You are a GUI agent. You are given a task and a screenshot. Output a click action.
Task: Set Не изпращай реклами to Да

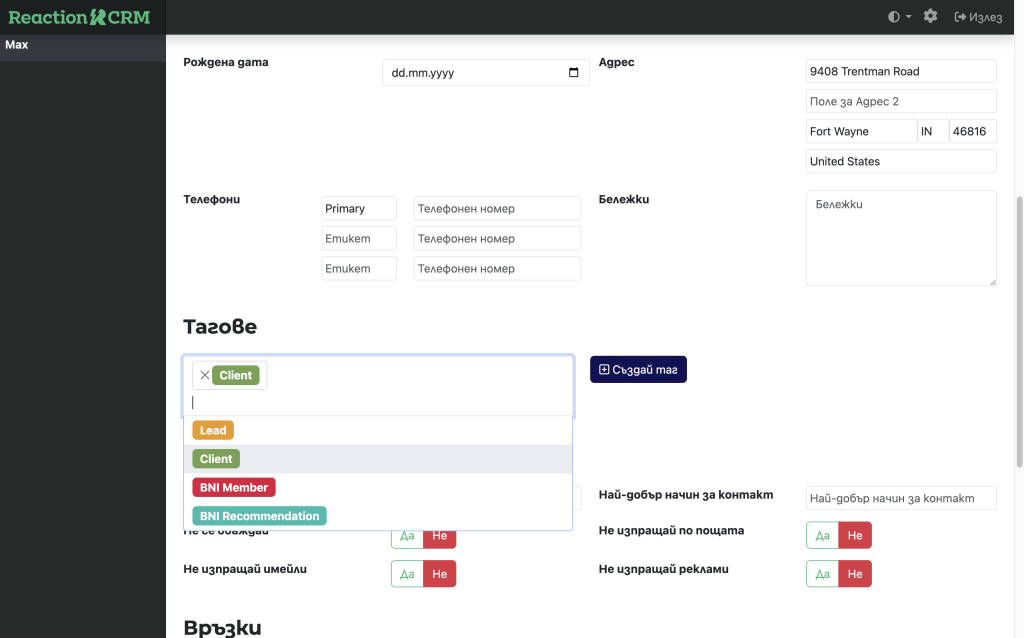click(x=822, y=574)
